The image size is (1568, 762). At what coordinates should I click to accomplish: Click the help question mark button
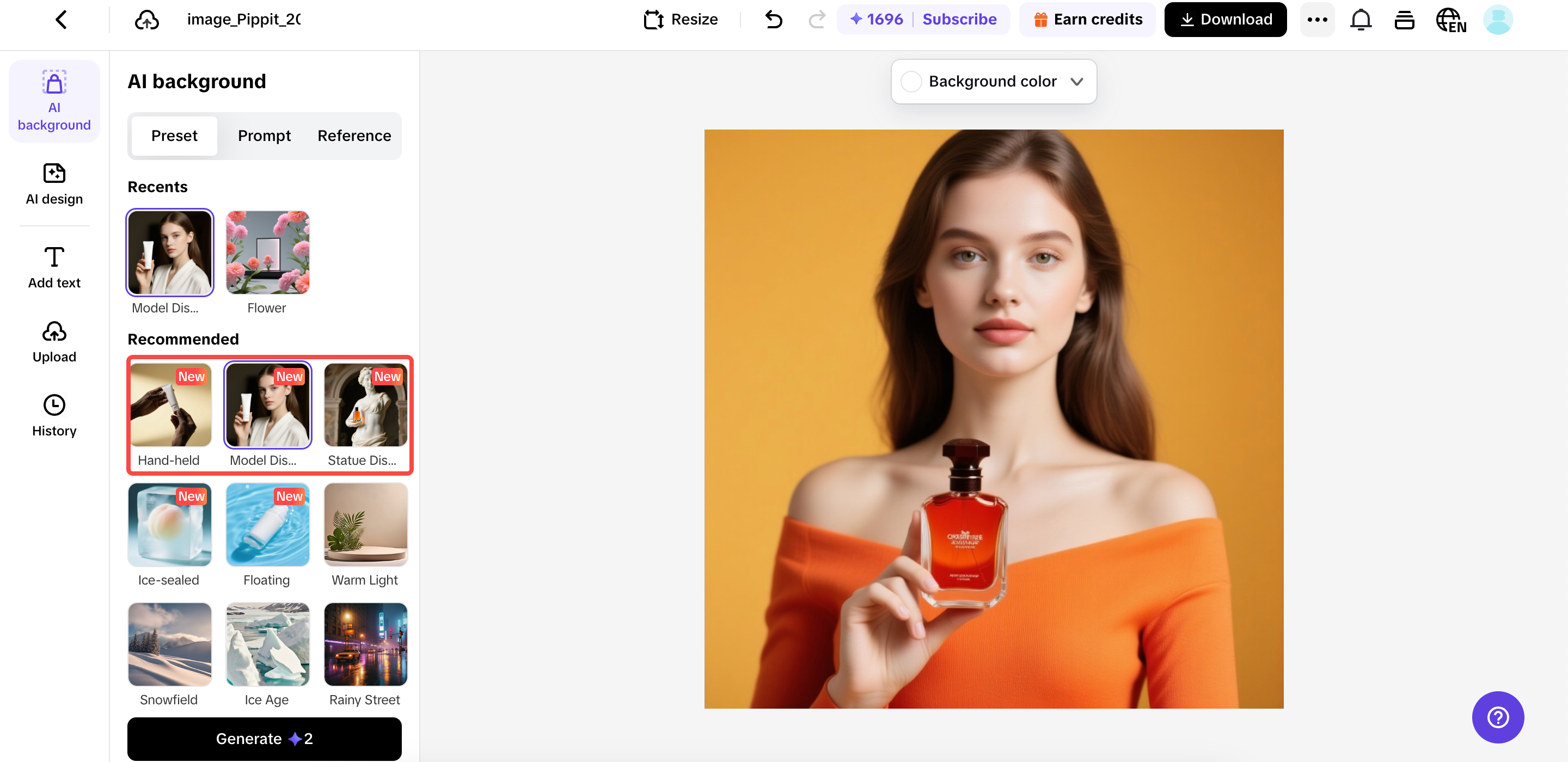coord(1497,717)
